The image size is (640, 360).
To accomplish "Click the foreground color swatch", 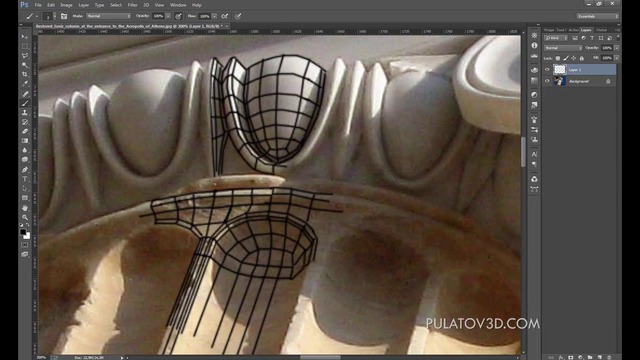I will [x=23, y=232].
